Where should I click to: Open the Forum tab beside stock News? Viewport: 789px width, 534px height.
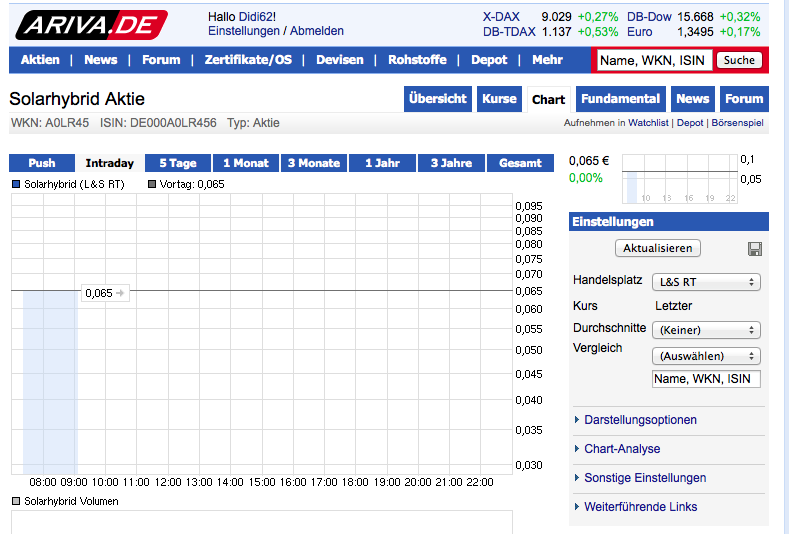pos(744,99)
